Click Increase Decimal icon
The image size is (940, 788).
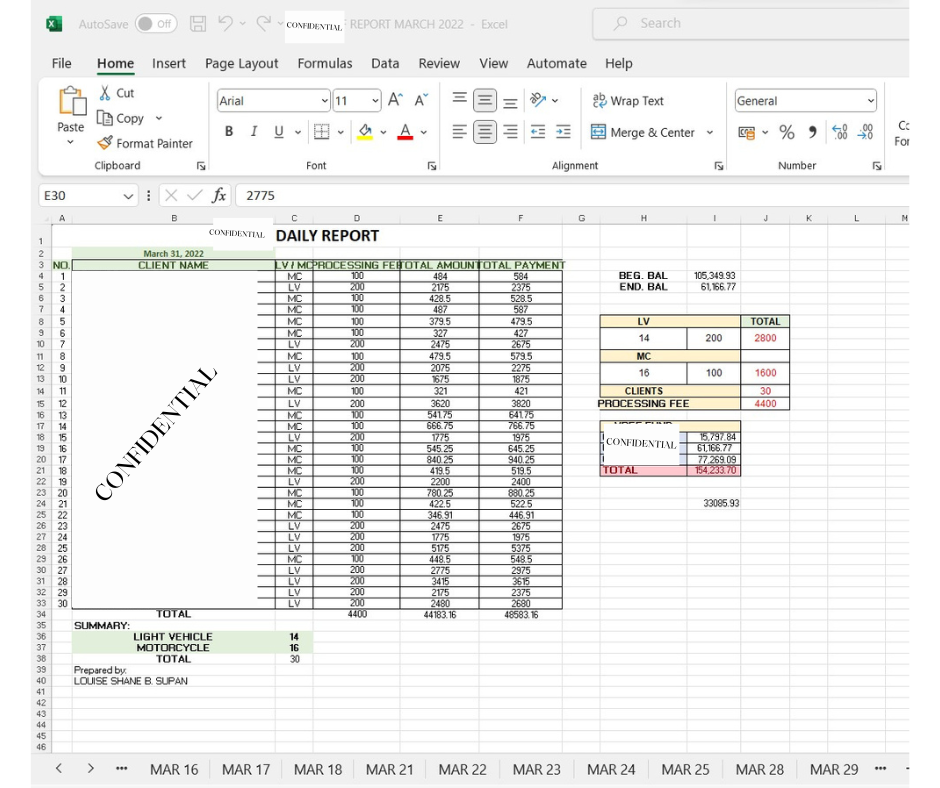[x=839, y=132]
